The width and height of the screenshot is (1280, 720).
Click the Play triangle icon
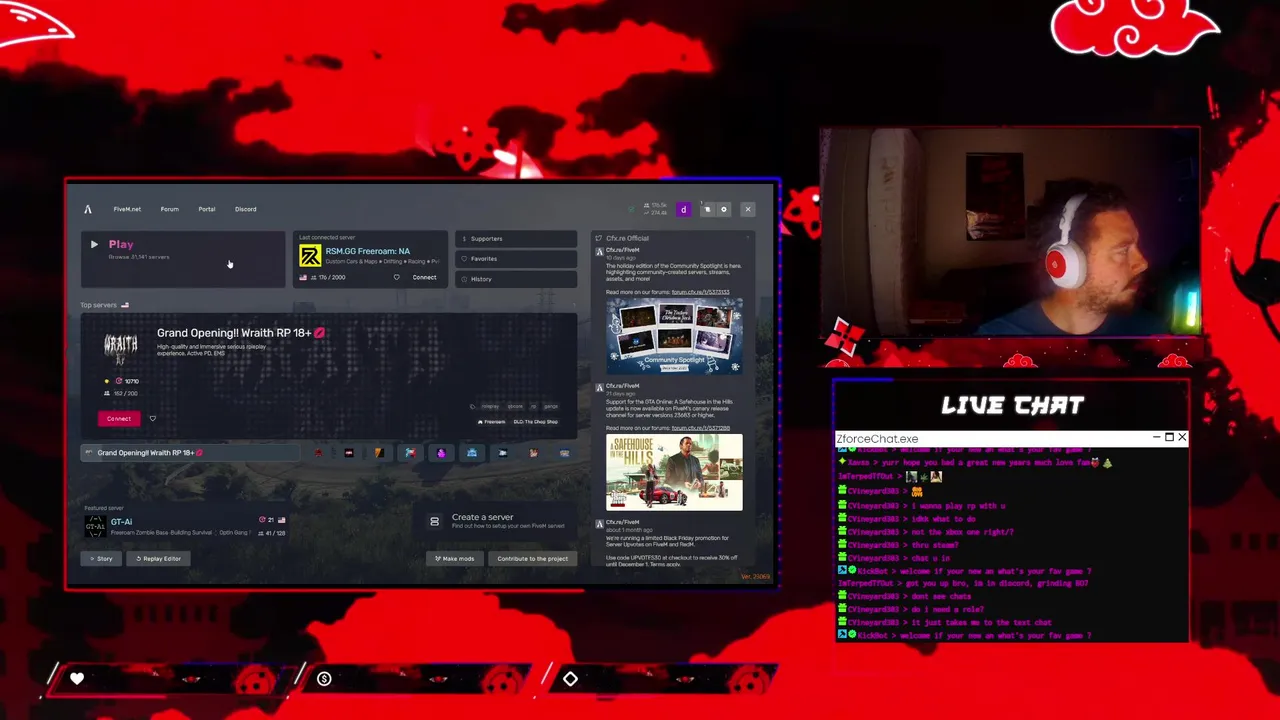coord(94,244)
